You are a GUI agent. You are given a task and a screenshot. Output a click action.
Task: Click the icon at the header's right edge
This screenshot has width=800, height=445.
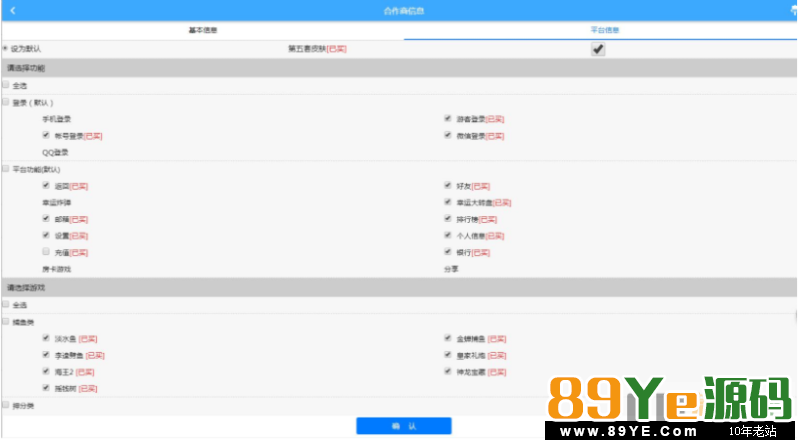click(x=795, y=10)
